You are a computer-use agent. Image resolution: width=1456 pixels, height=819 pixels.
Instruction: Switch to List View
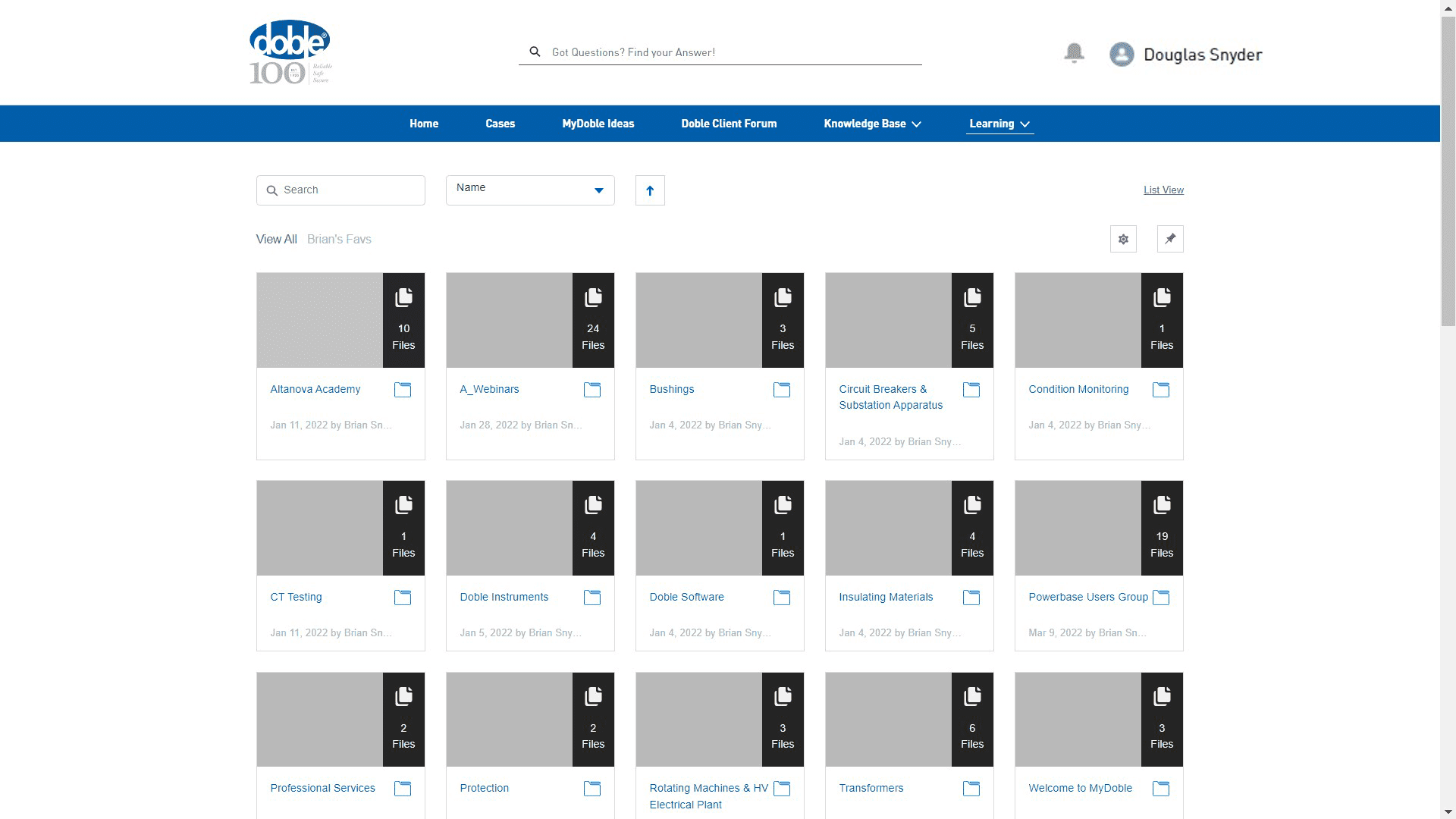pyautogui.click(x=1163, y=190)
